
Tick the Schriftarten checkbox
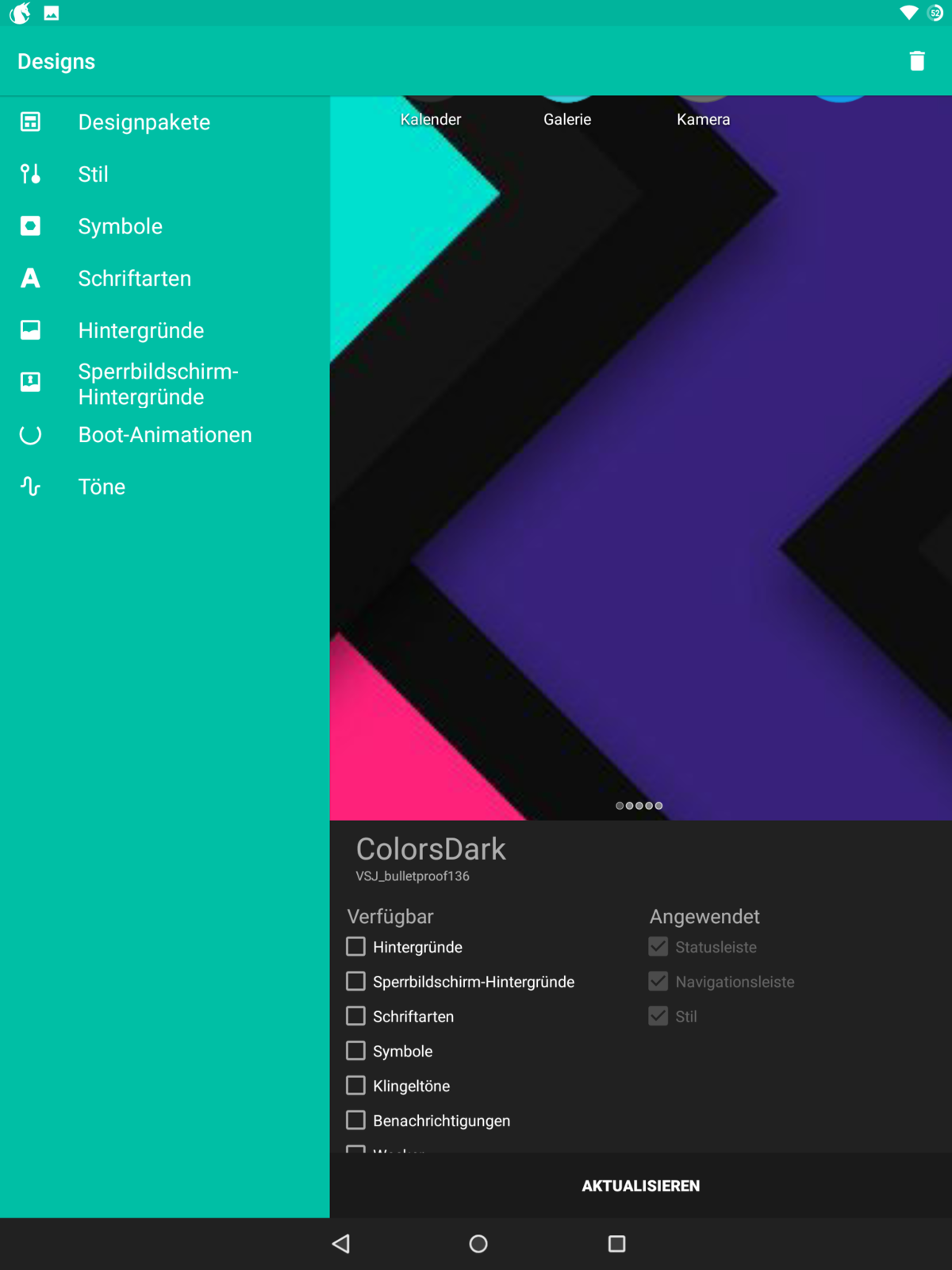(x=356, y=1017)
